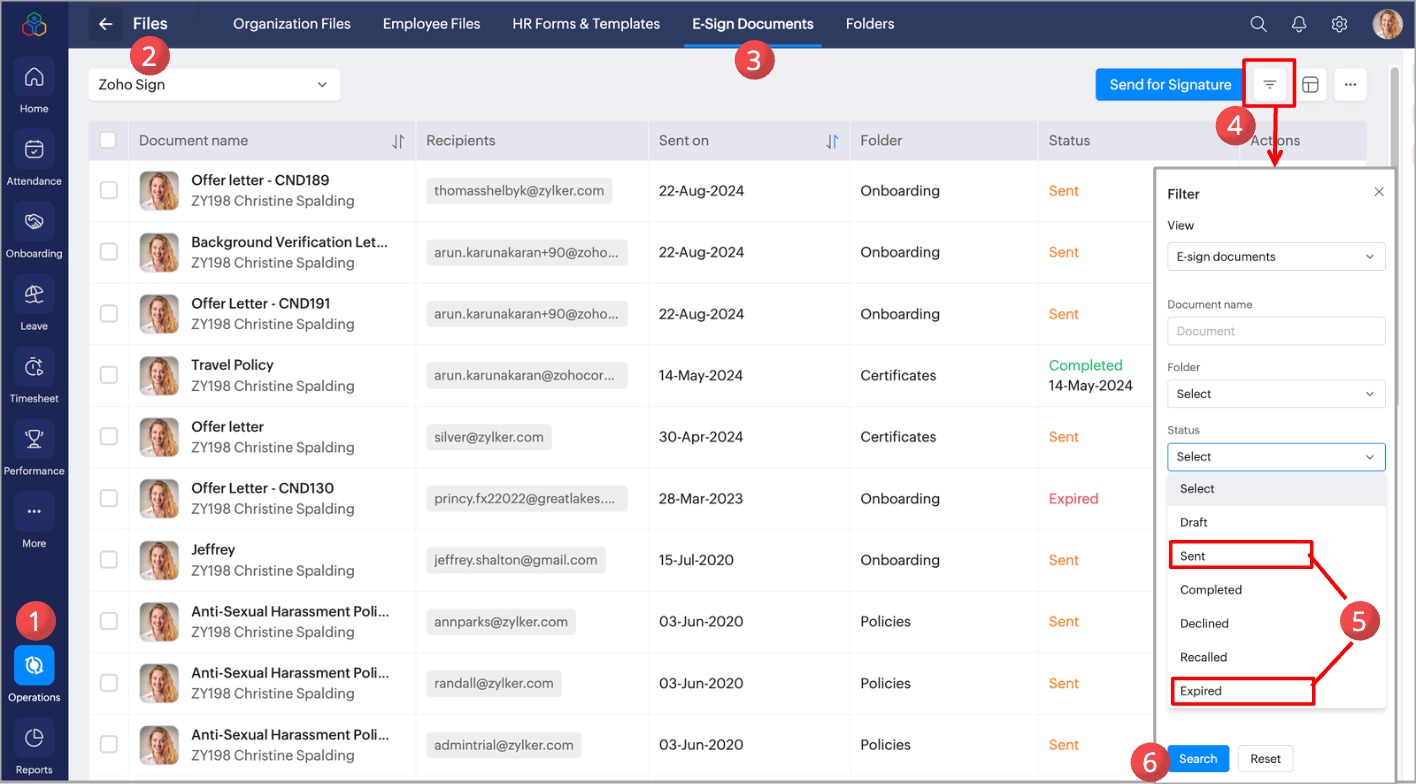Open Performance trophy icon in sidebar
This screenshot has width=1416, height=784.
point(34,439)
